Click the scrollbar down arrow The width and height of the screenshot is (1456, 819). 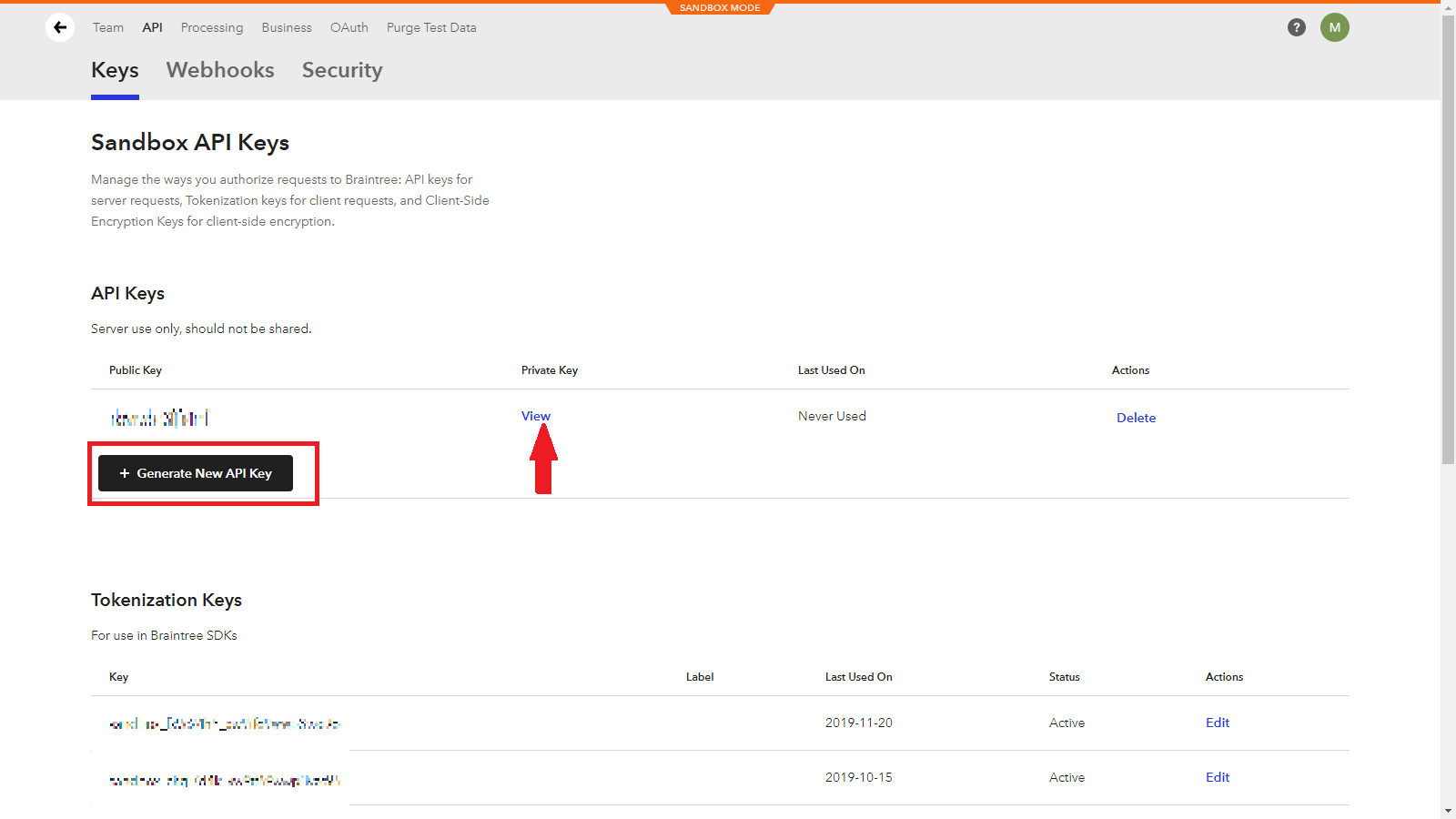1449,811
